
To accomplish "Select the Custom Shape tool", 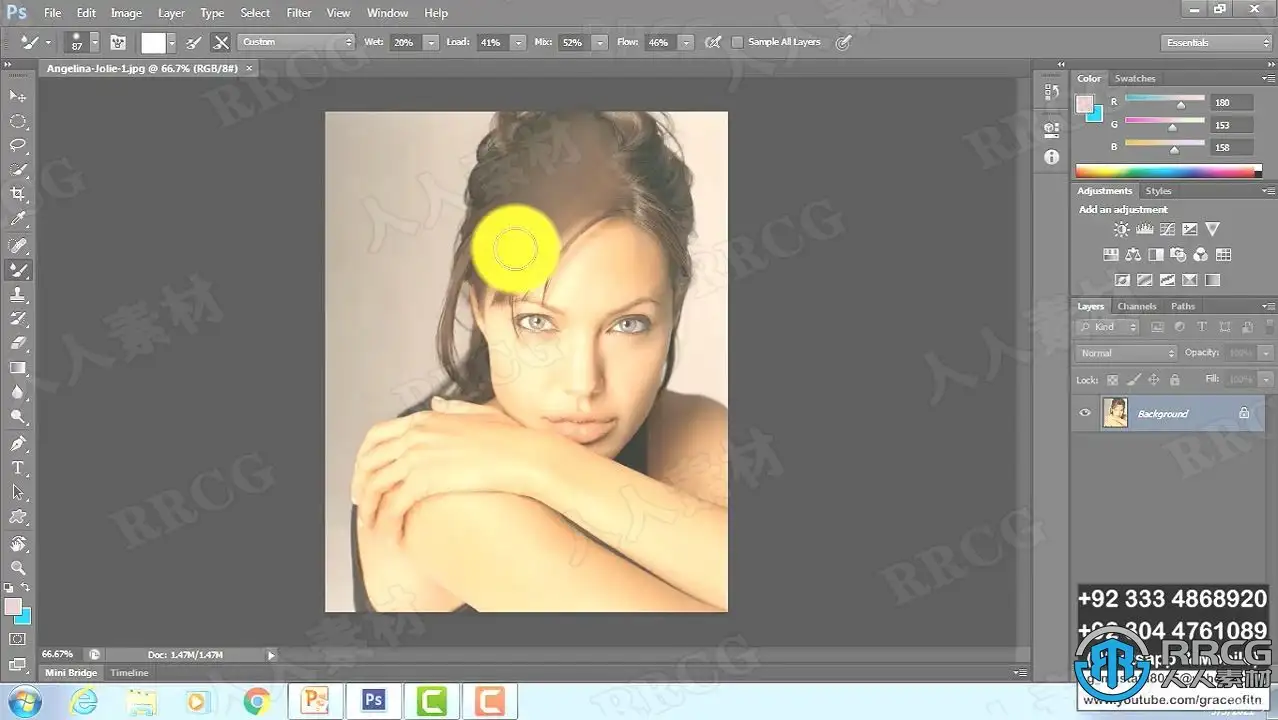I will click(18, 517).
